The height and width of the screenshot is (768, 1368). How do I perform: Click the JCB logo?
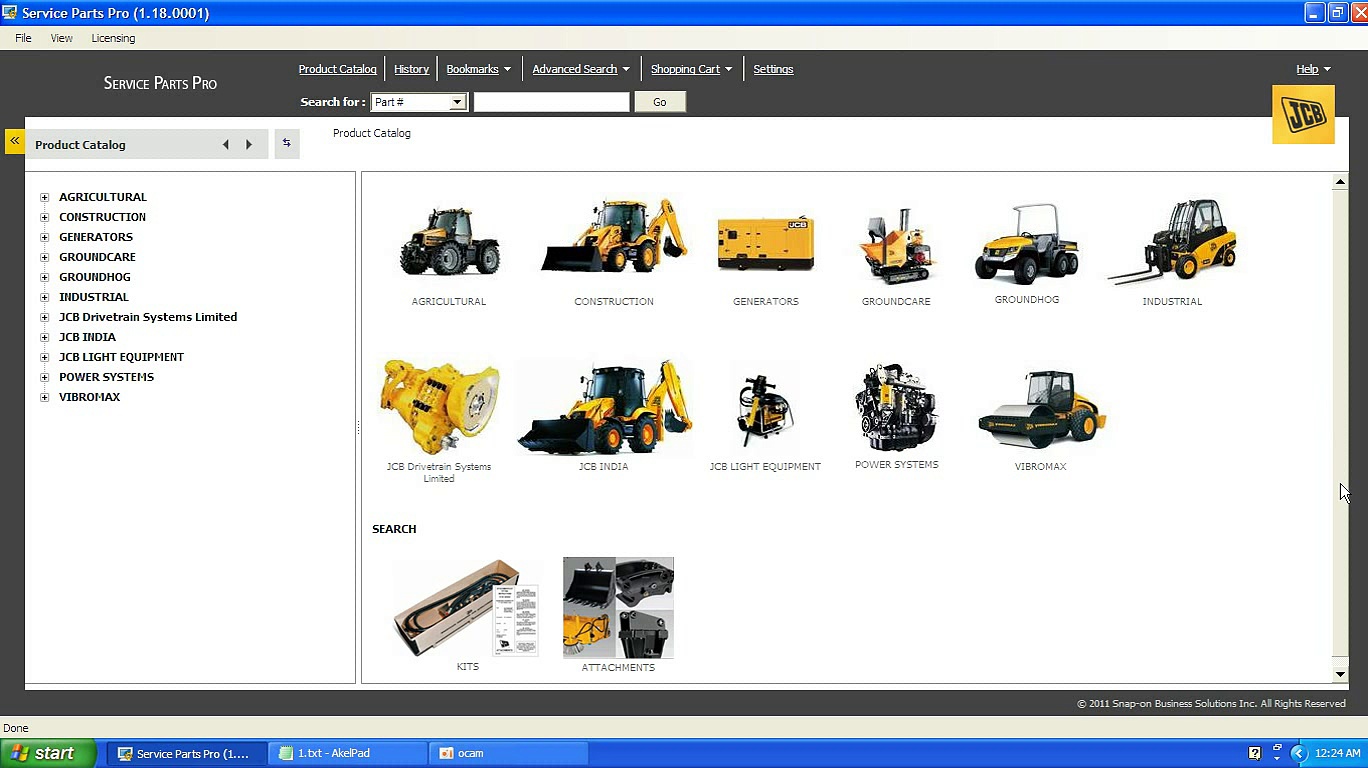(x=1303, y=114)
